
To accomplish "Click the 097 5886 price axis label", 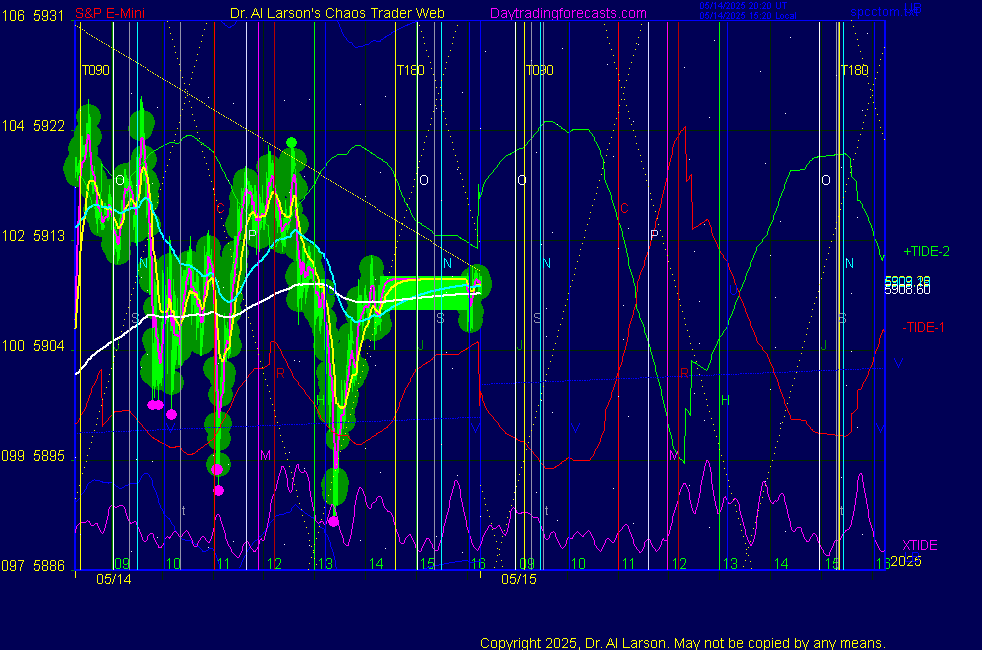I will 33,565.
